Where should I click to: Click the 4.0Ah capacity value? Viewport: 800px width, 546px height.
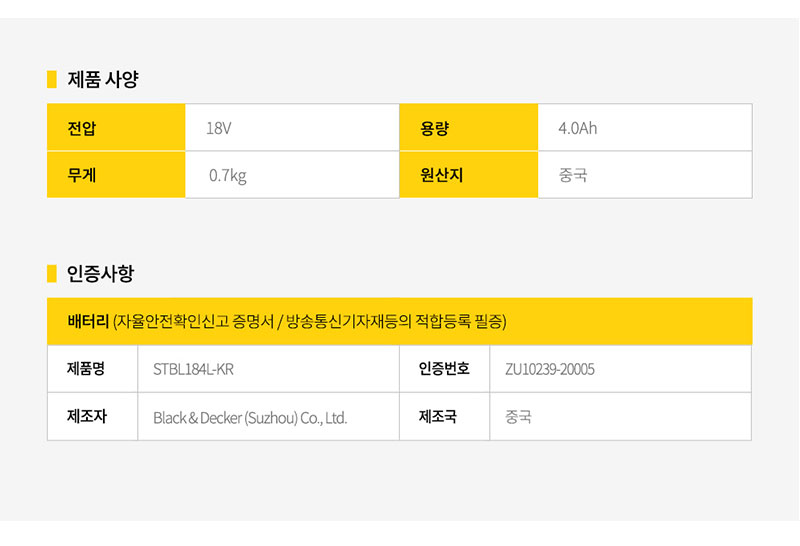pos(578,128)
